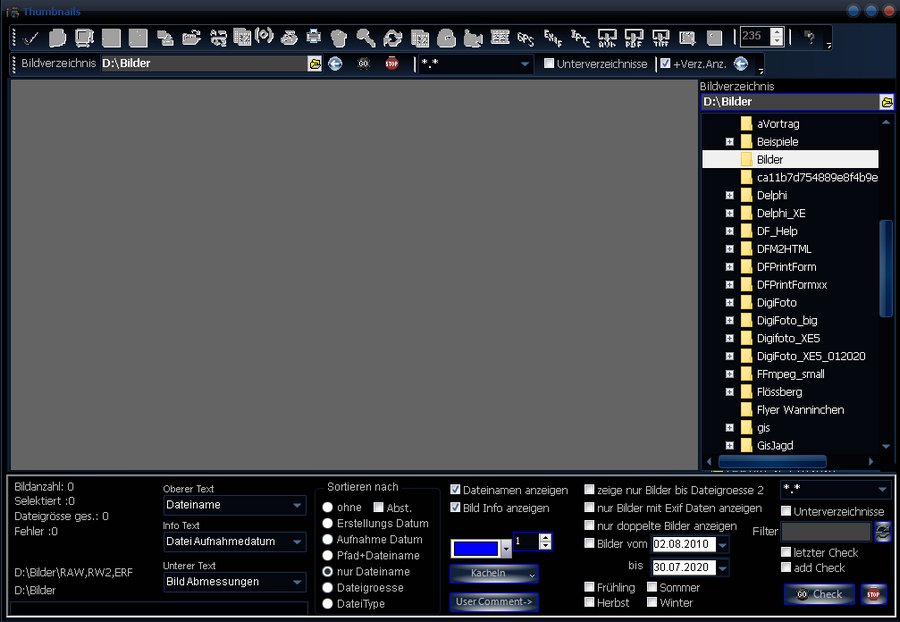This screenshot has height=622, width=900.
Task: Click the TIFF export toolbar icon
Action: point(660,38)
